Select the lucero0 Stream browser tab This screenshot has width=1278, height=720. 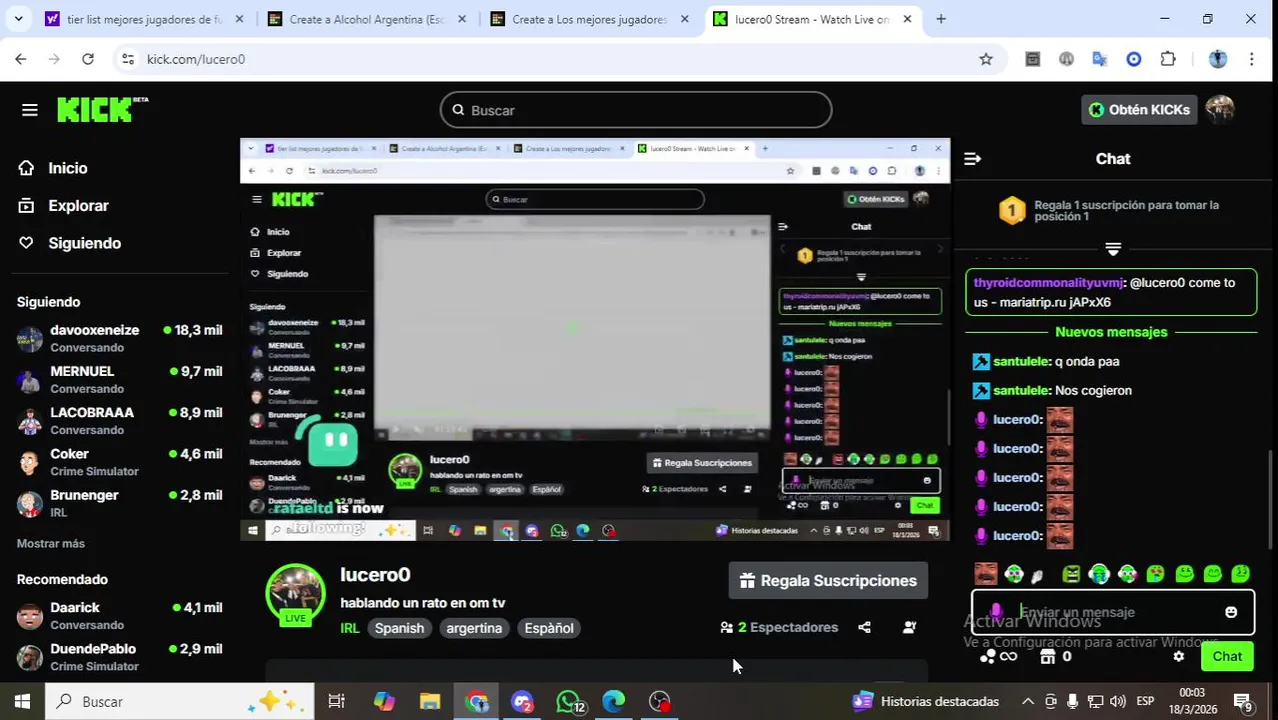[x=812, y=19]
